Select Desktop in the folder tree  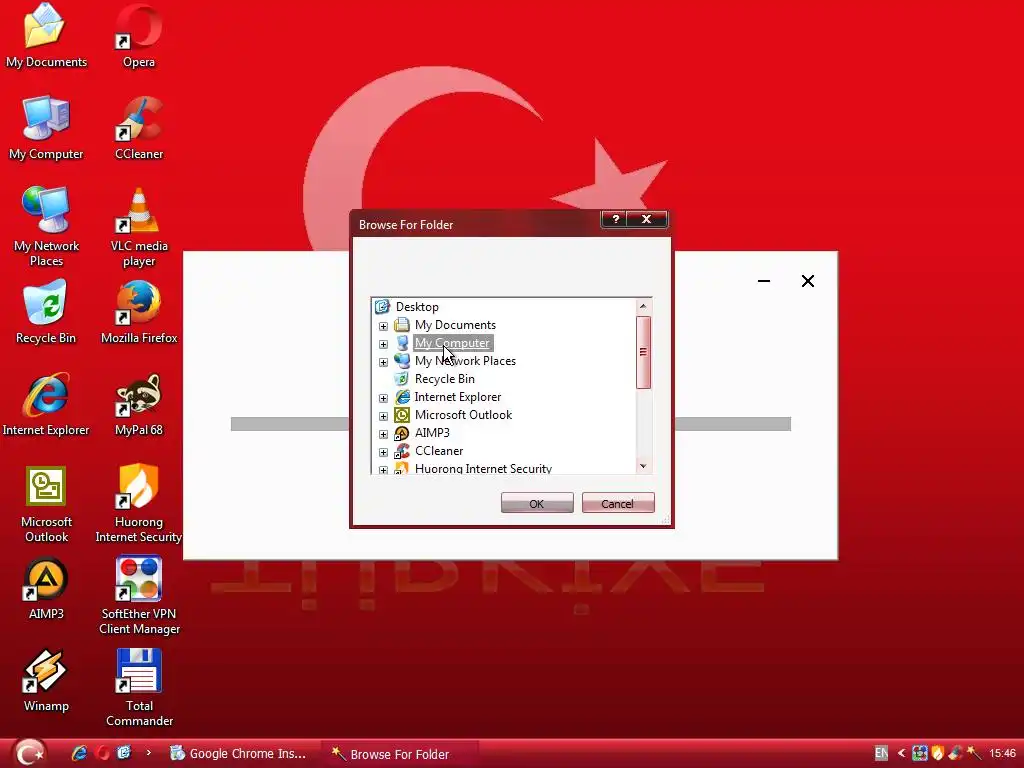417,307
